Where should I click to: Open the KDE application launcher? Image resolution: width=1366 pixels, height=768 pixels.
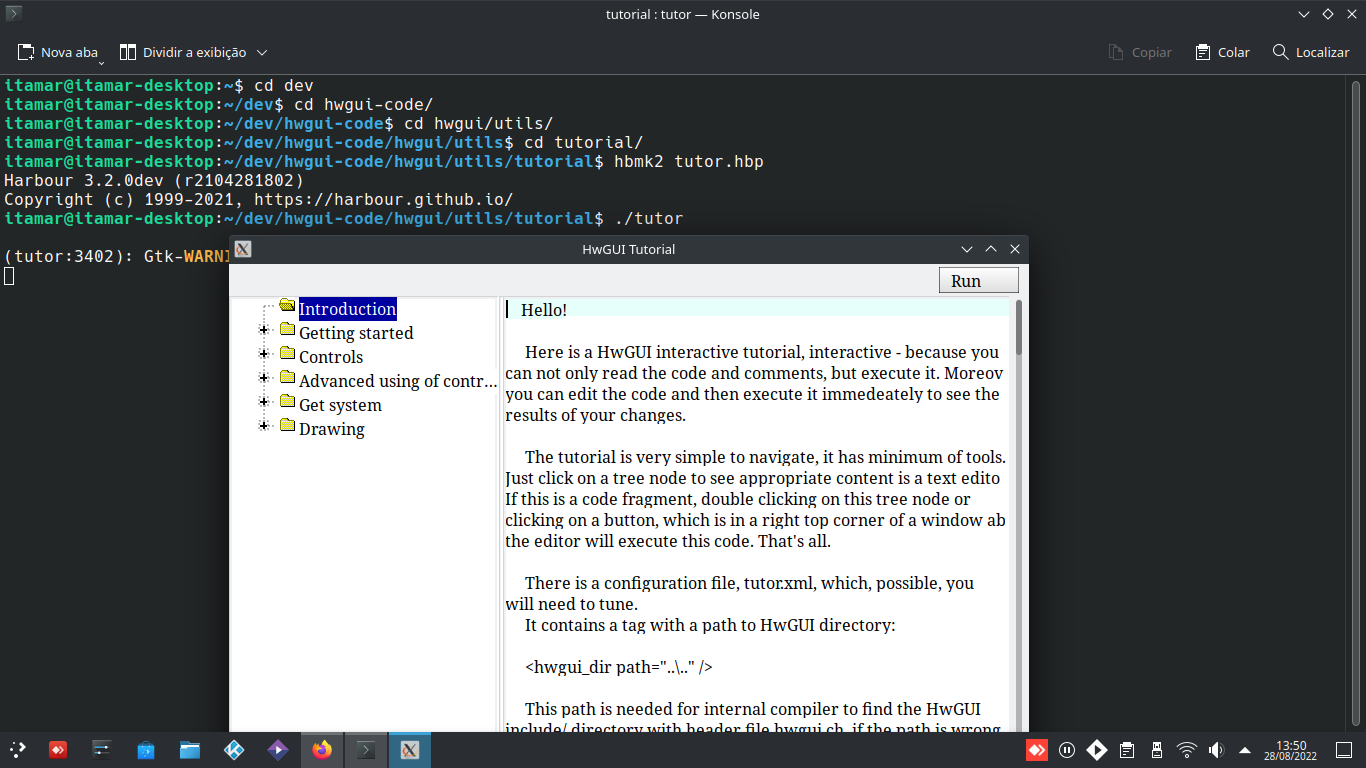[18, 749]
